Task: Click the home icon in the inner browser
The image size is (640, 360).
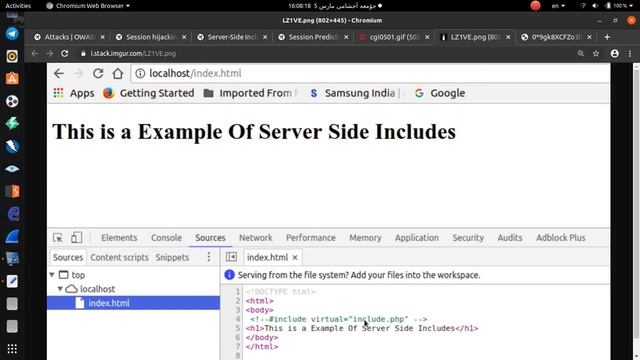Action: [x=118, y=73]
